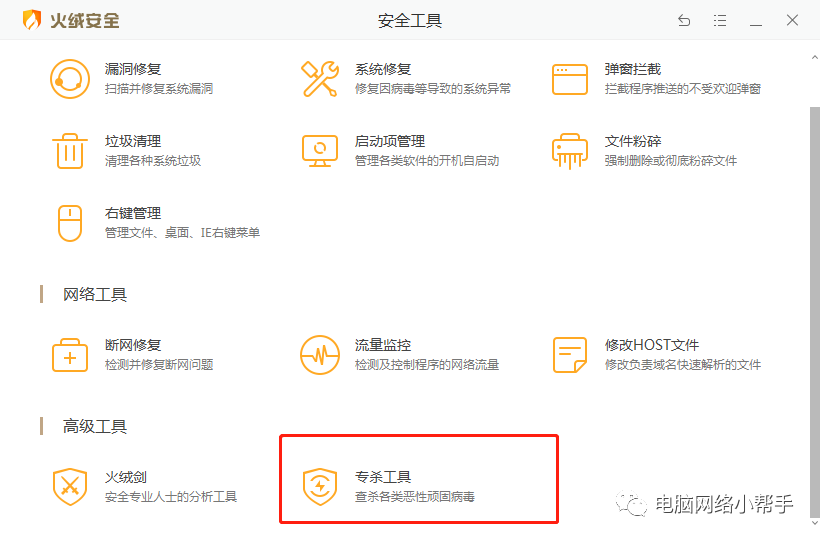Screen dimensions: 820x540
Task: Click description 查杀各类恶性顽固病毒
Action: click(x=414, y=497)
